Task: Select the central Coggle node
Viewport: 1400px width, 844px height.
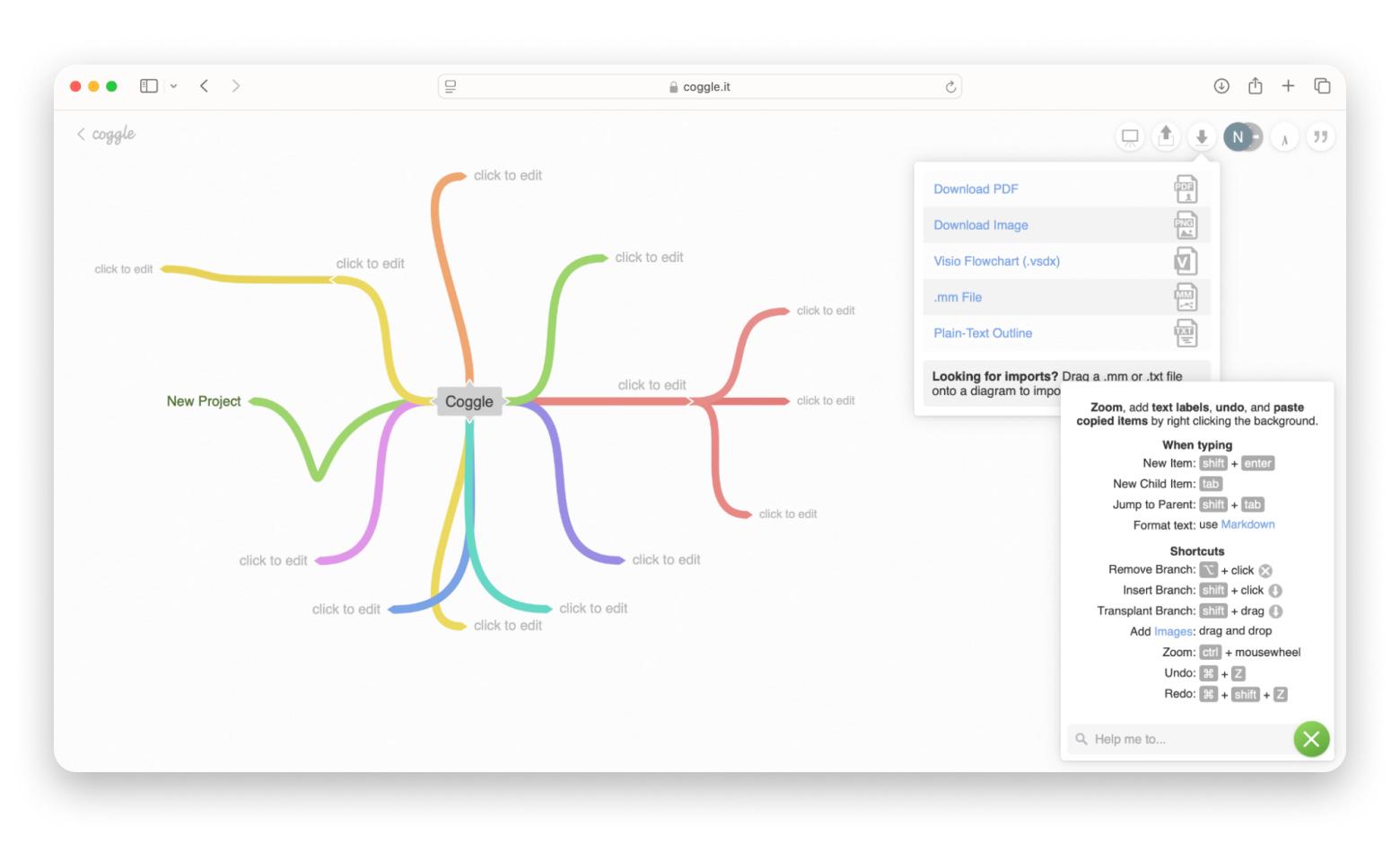Action: (469, 401)
